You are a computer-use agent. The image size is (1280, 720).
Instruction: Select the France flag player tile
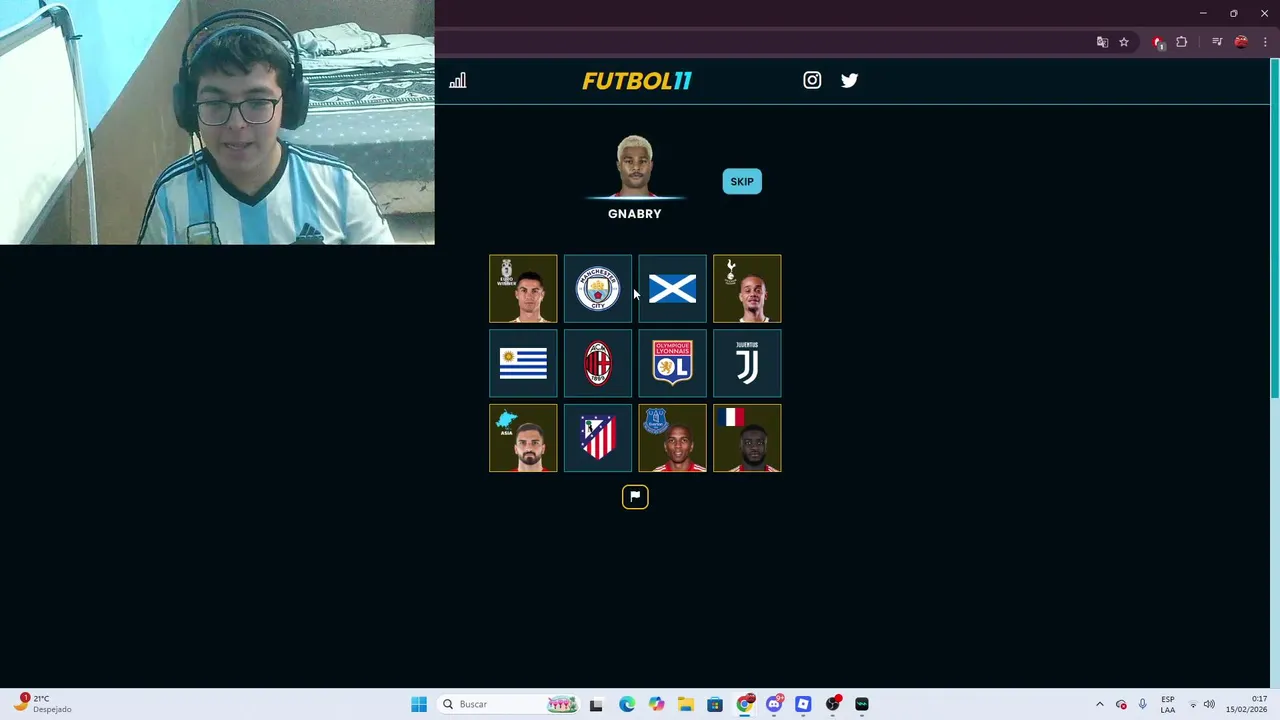[747, 438]
